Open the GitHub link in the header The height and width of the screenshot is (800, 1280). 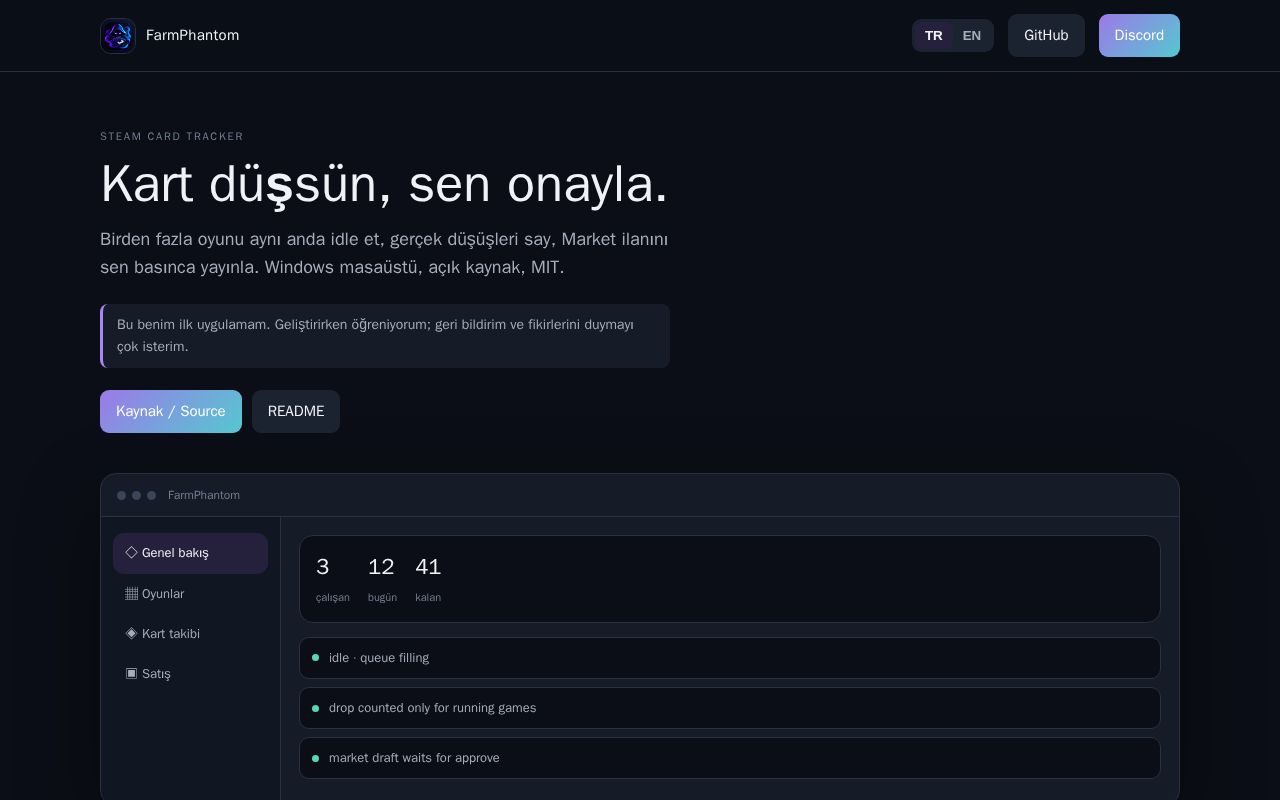(x=1046, y=36)
